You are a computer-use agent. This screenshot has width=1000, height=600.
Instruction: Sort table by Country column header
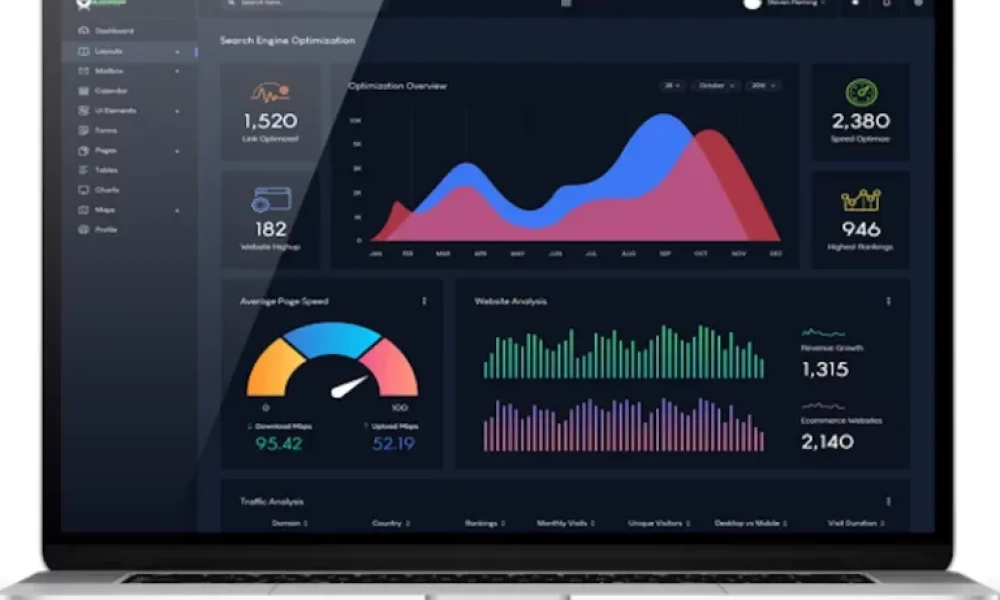(391, 523)
